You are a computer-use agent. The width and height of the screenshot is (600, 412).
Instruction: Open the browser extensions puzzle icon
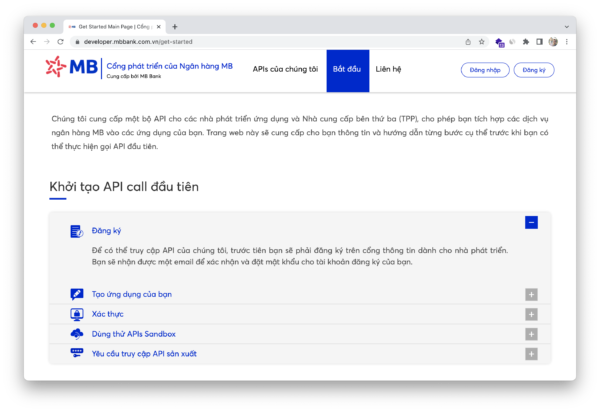(525, 42)
